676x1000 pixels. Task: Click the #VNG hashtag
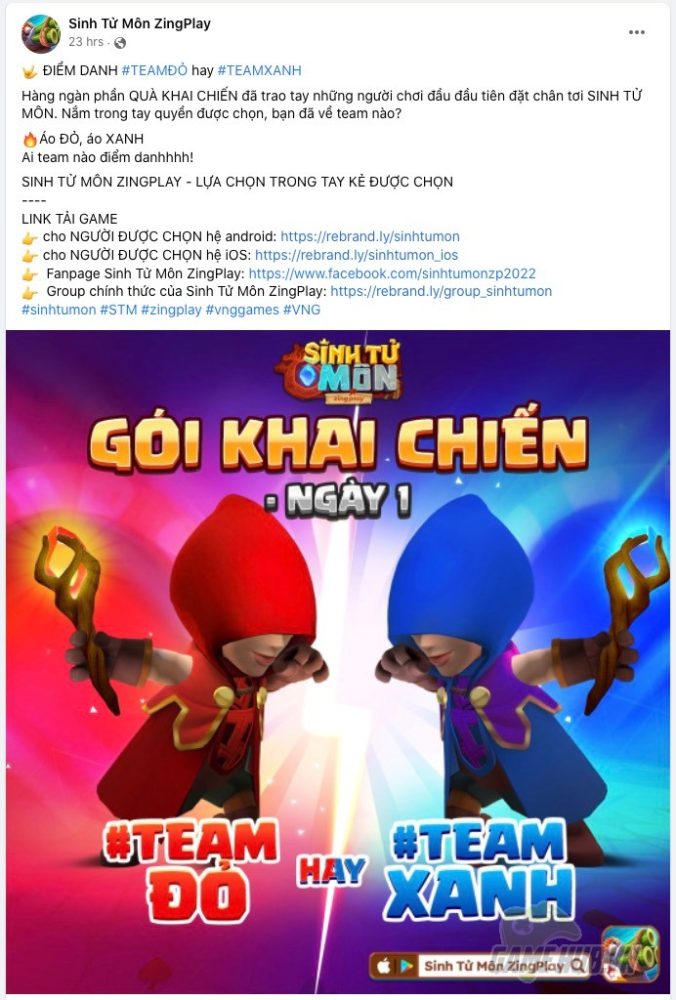coord(302,310)
